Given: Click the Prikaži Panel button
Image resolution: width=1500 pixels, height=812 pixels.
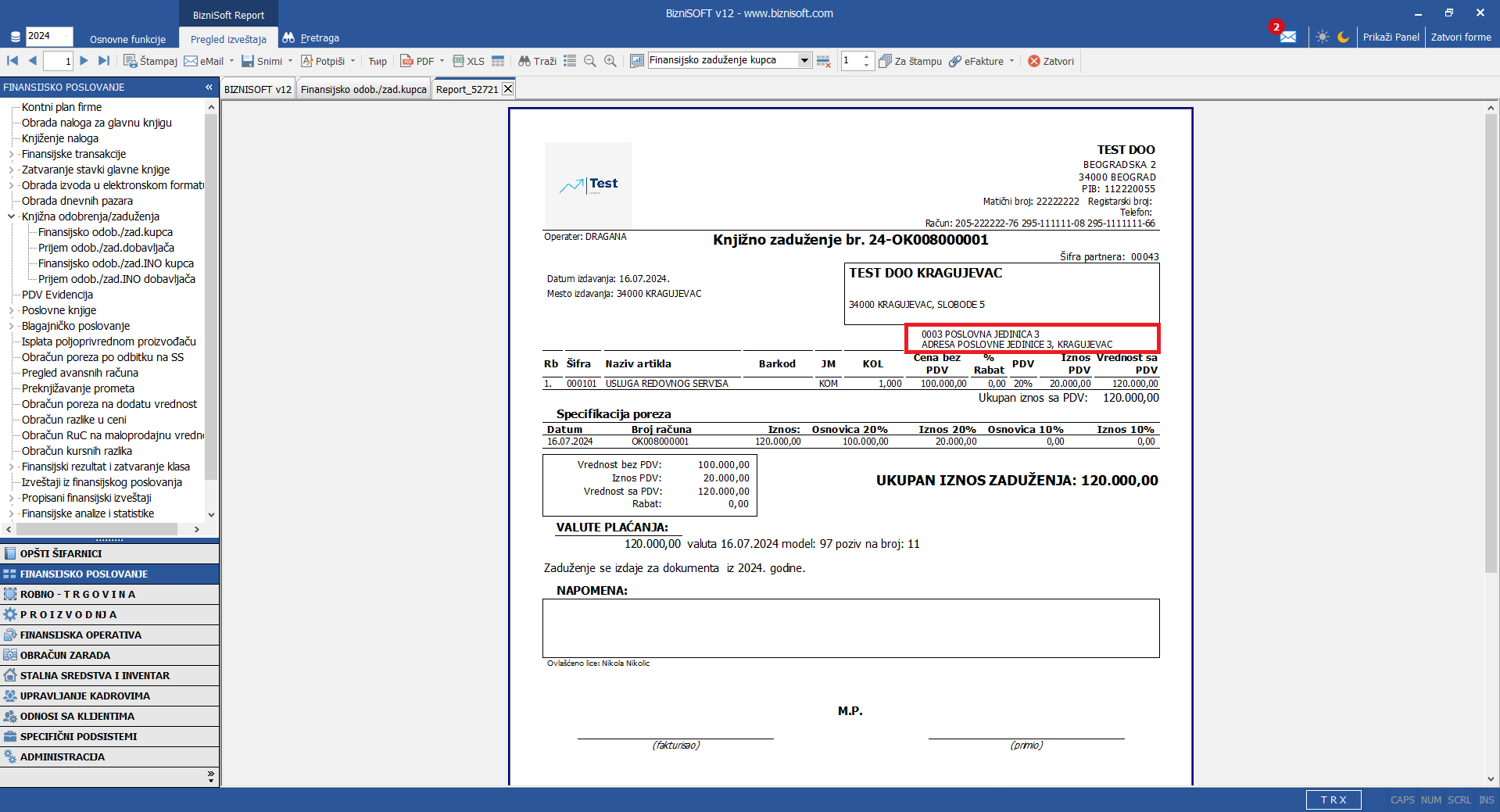Looking at the screenshot, I should pyautogui.click(x=1391, y=37).
